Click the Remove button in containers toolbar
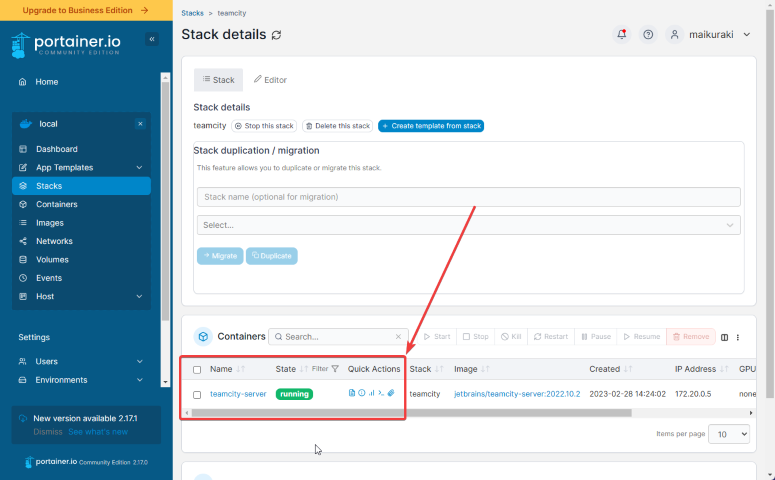This screenshot has height=480, width=775. point(691,337)
